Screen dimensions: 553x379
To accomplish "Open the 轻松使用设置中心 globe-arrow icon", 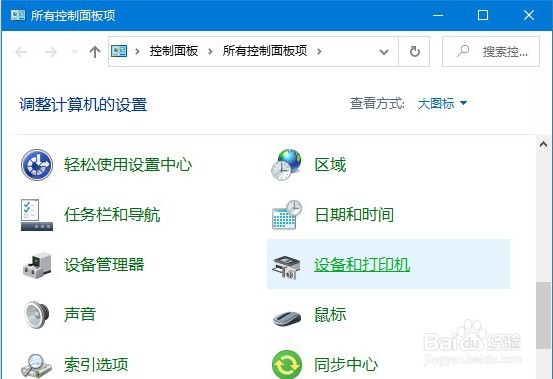I will point(37,165).
